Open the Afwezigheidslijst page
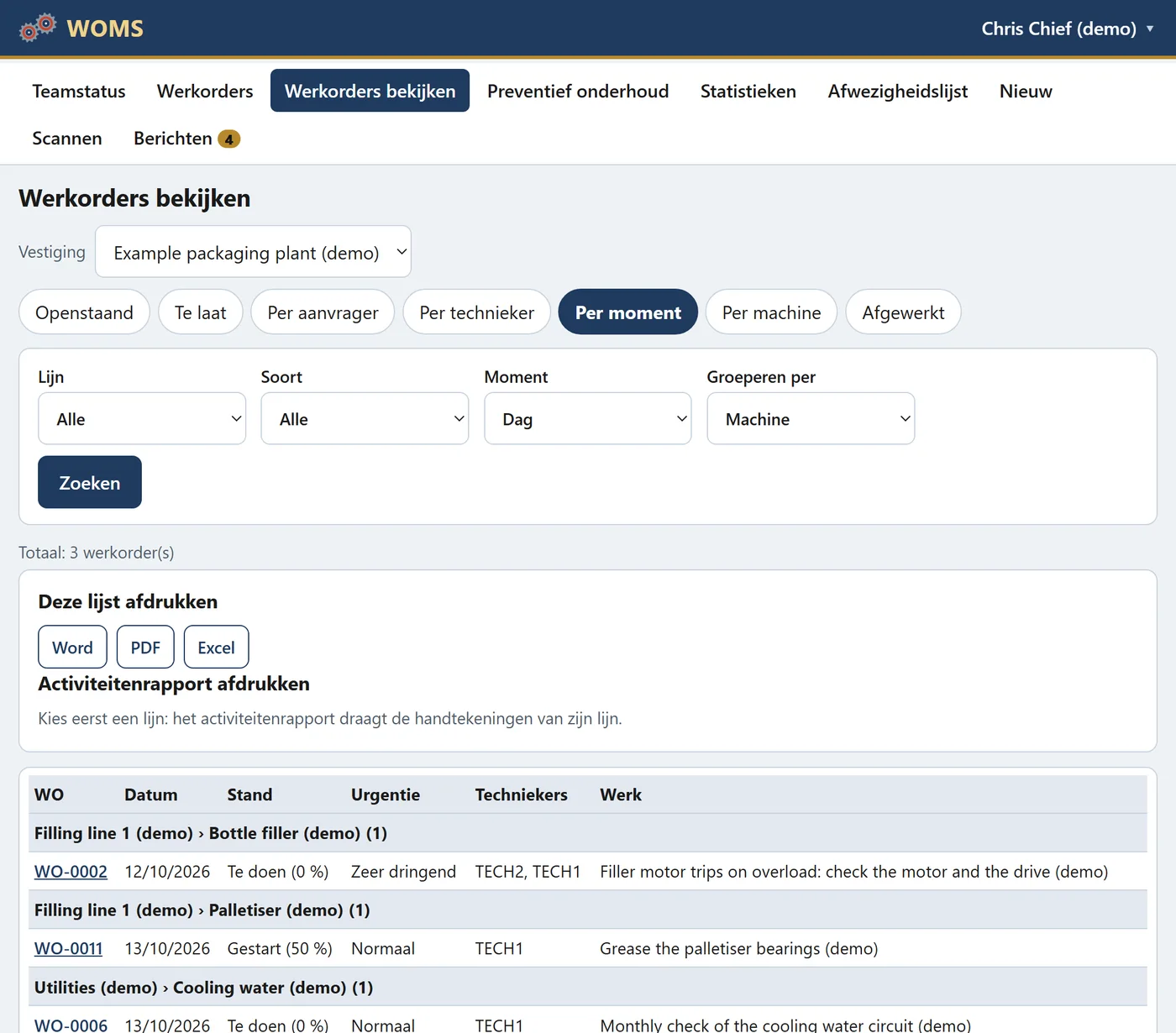 (x=898, y=91)
